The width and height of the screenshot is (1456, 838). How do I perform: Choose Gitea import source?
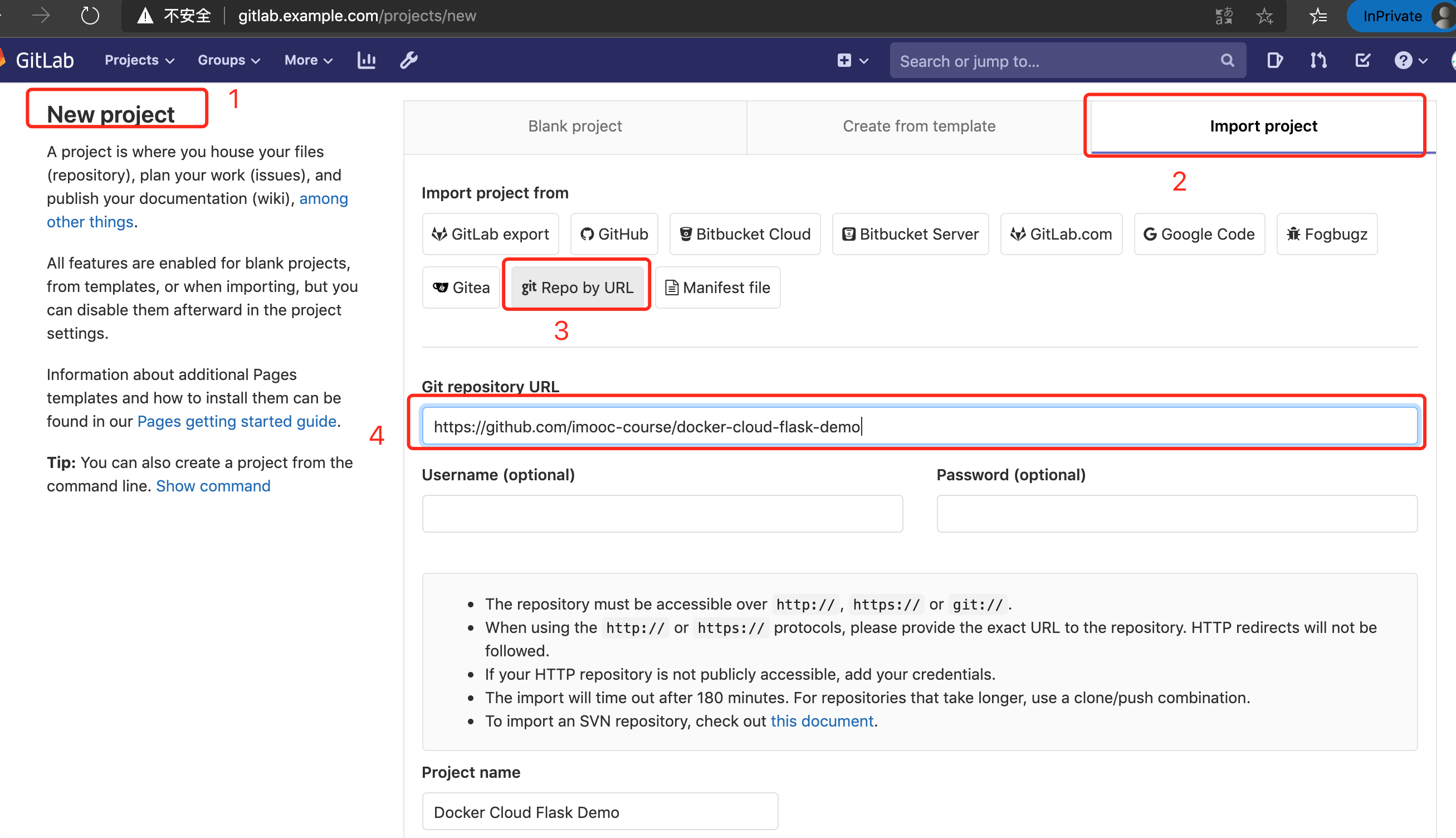[461, 288]
